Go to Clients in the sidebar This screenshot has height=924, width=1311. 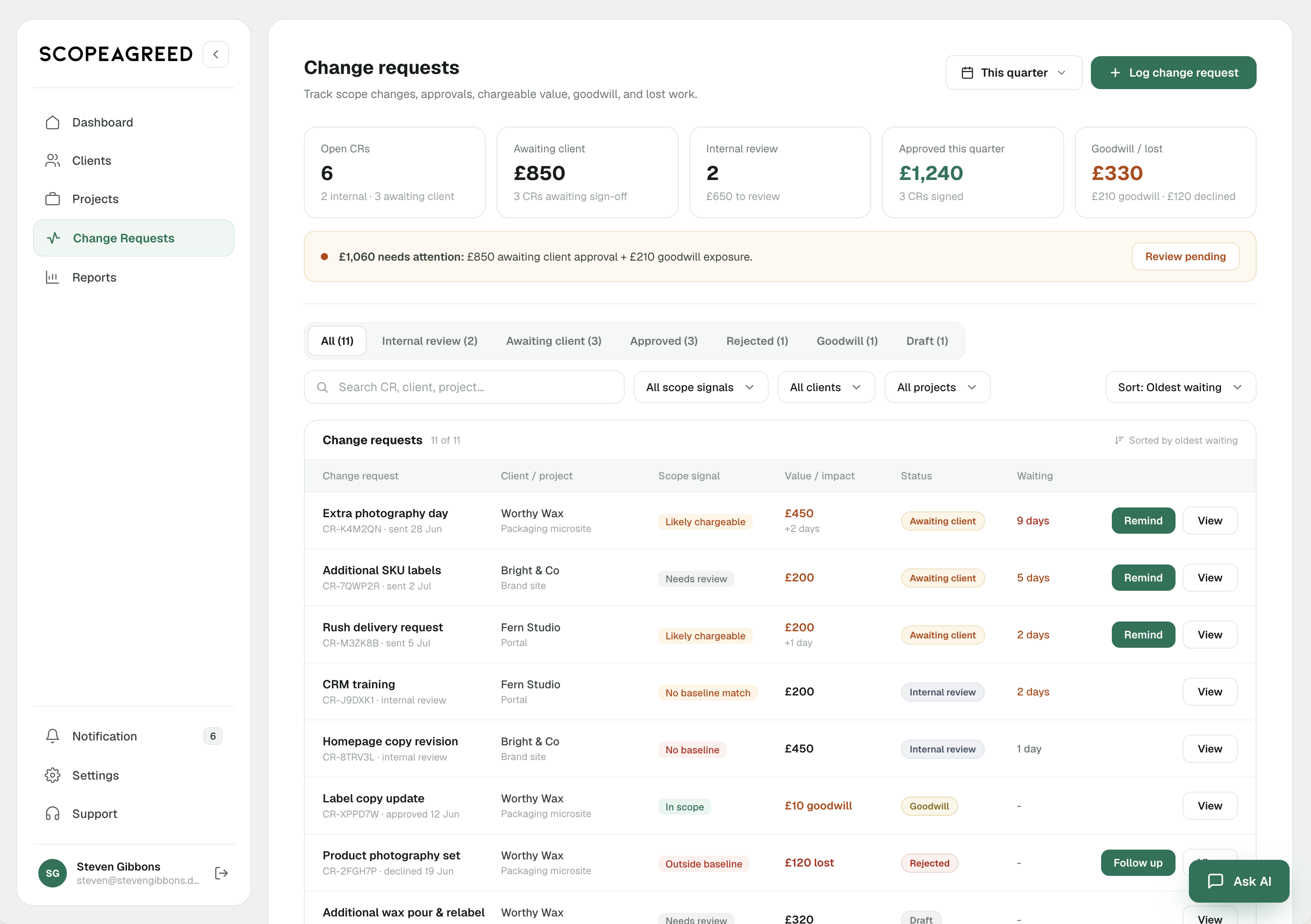133,160
